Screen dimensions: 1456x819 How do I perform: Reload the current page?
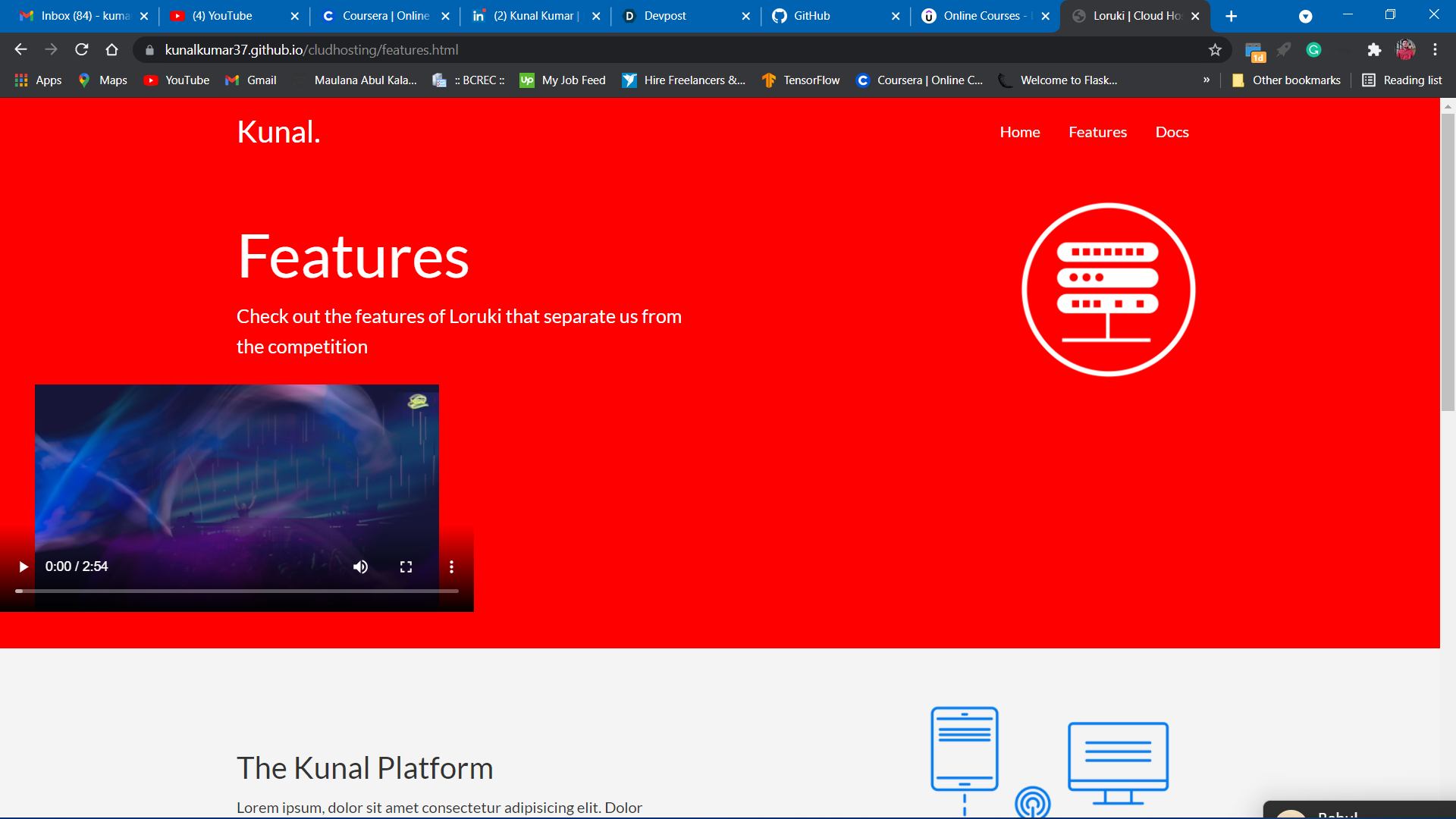(x=82, y=50)
